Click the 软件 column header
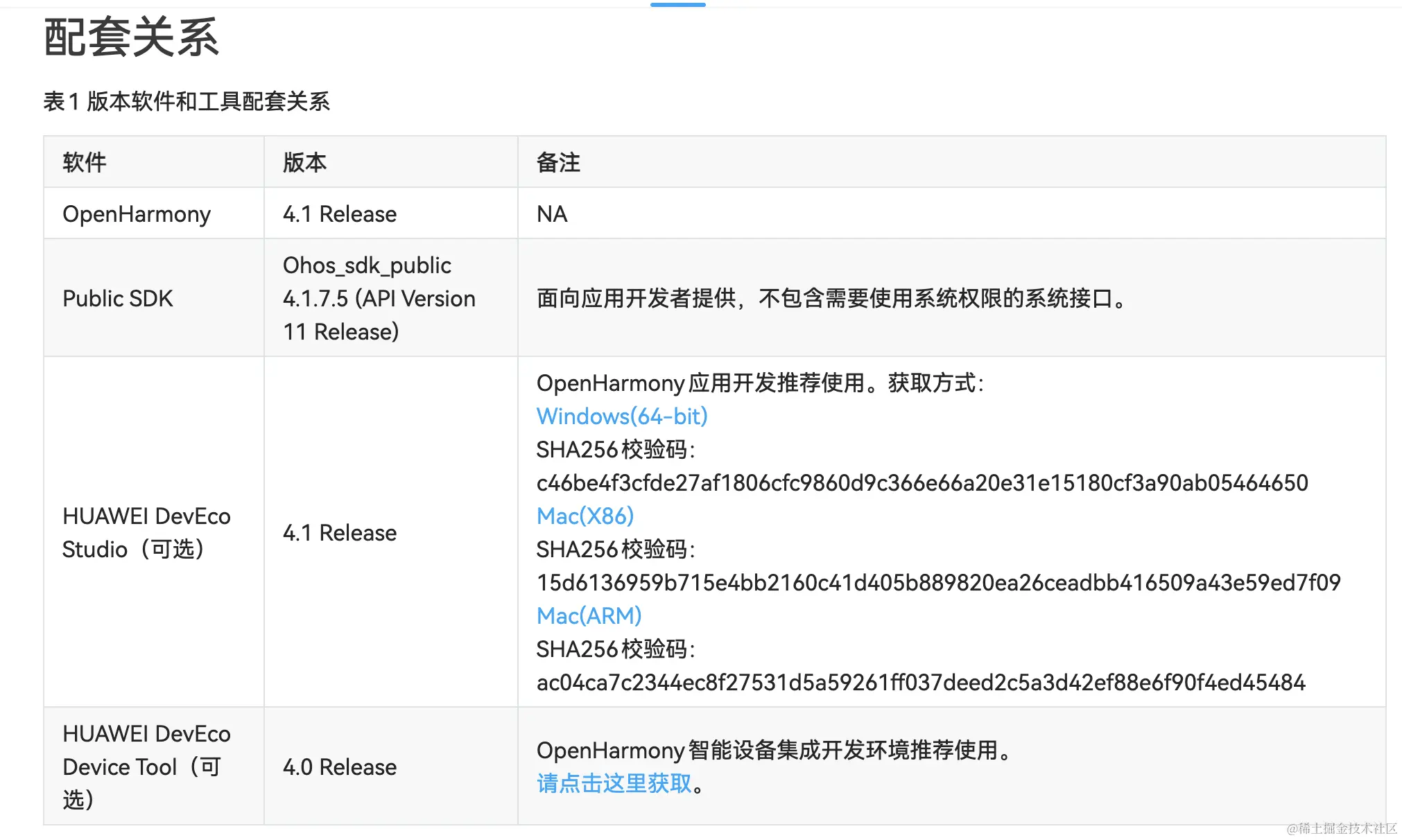Image resolution: width=1402 pixels, height=840 pixels. pos(84,162)
